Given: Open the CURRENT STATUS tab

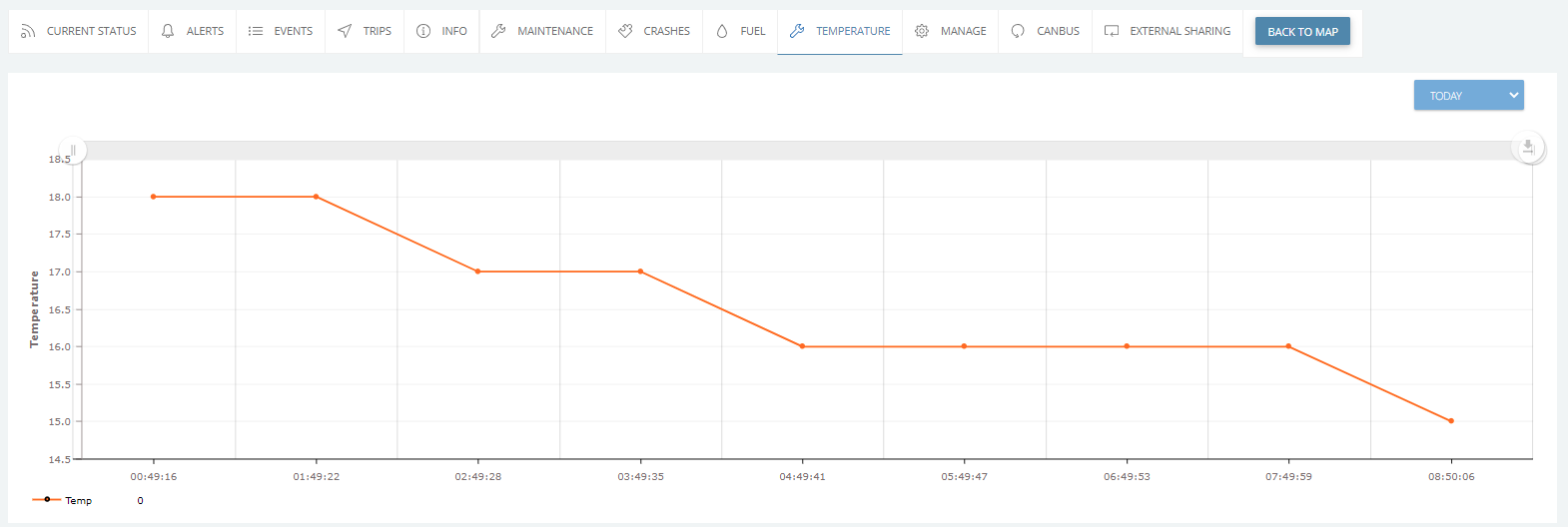Looking at the screenshot, I should [x=79, y=31].
